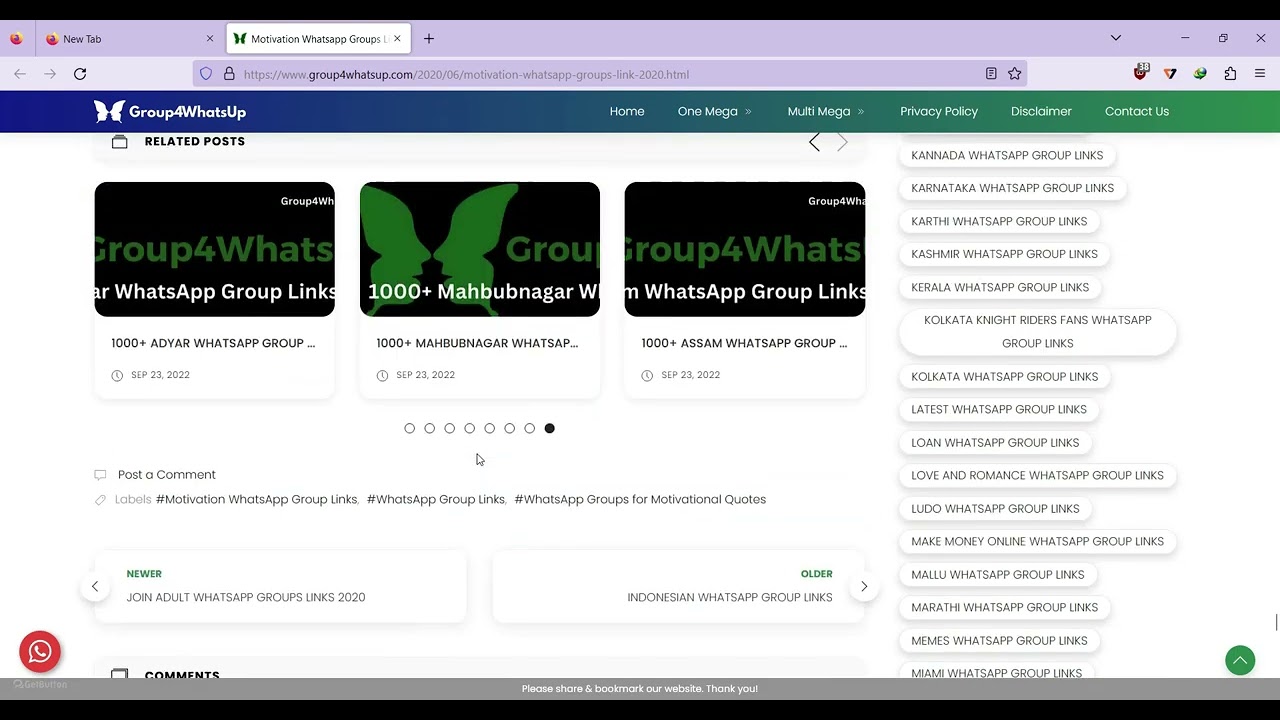Open #Motivation WhatsApp Group Links label
Image resolution: width=1280 pixels, height=720 pixels.
click(256, 499)
